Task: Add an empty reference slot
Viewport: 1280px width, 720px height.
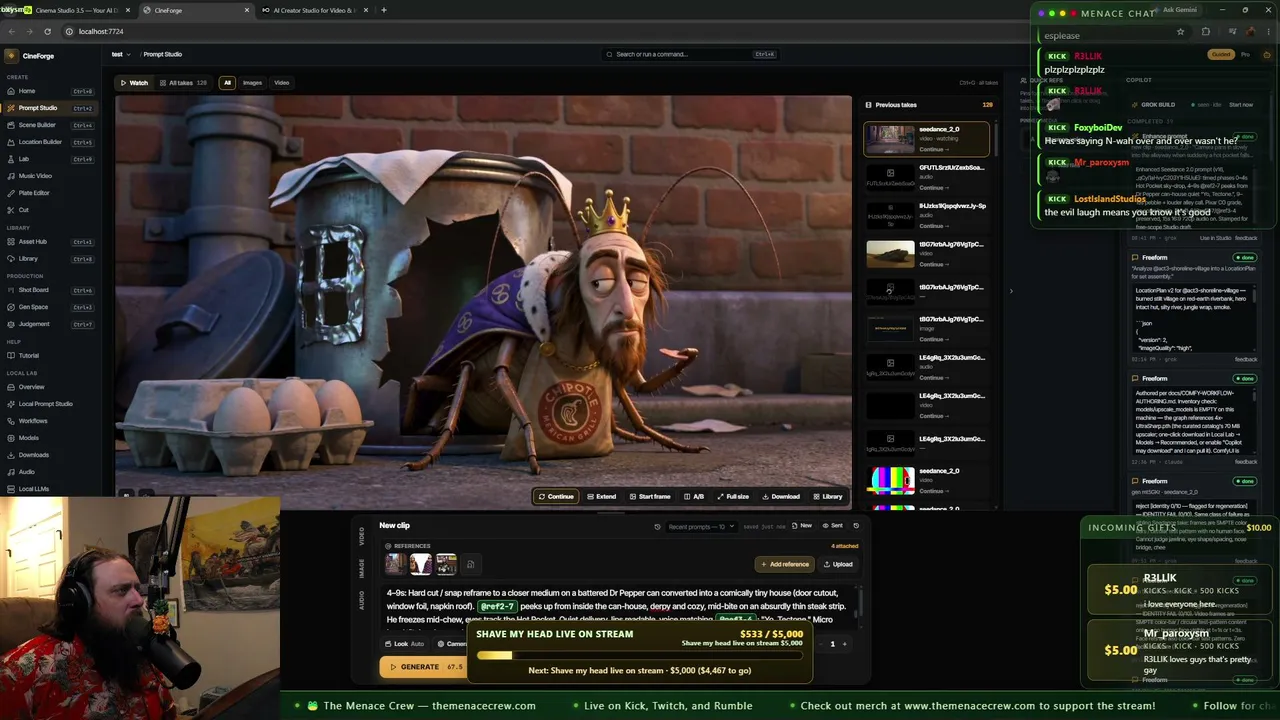Action: [x=470, y=564]
